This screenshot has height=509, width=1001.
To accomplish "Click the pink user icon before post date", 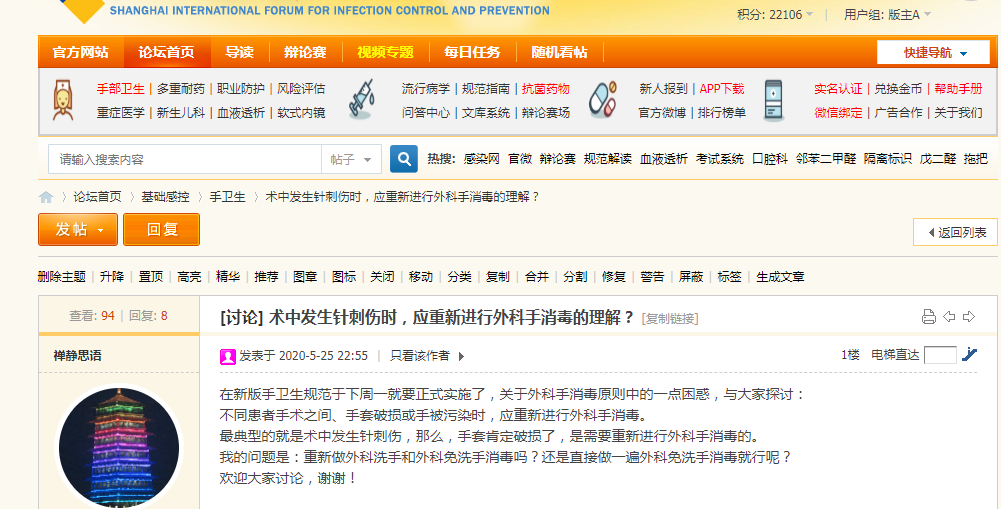I will [x=228, y=356].
